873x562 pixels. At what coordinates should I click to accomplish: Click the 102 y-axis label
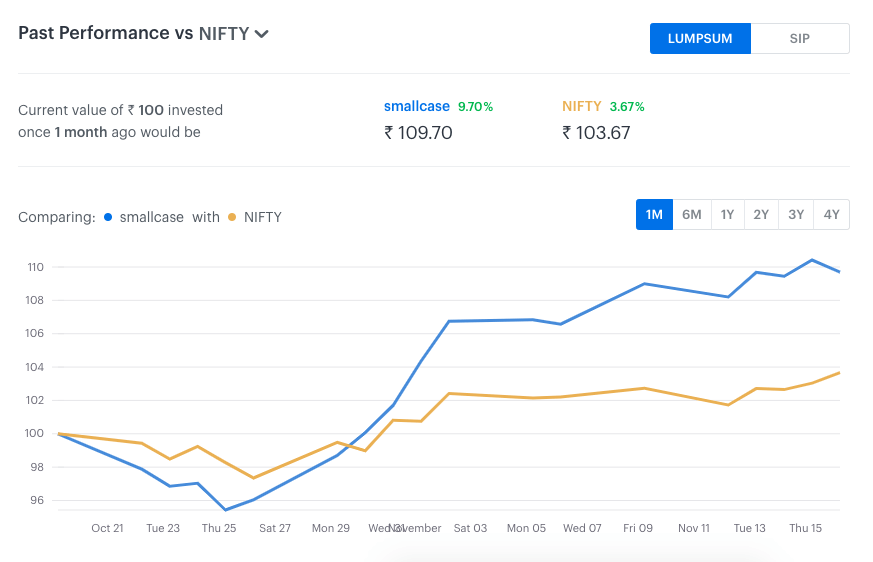point(35,400)
